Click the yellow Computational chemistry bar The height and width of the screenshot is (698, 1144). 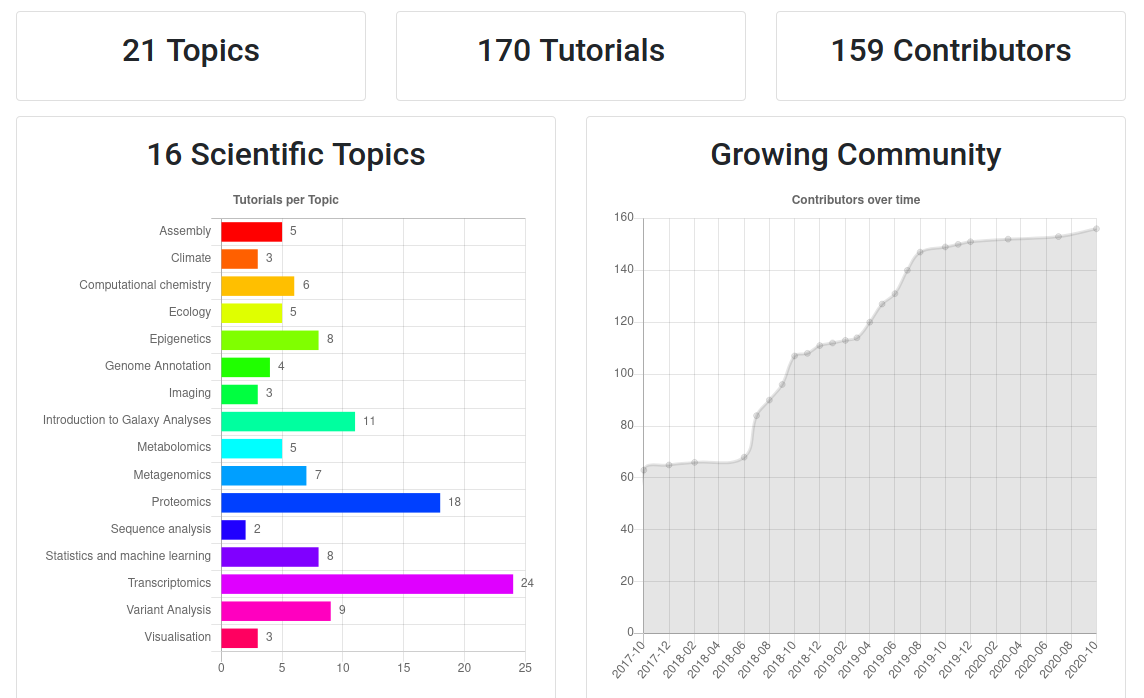click(x=258, y=285)
